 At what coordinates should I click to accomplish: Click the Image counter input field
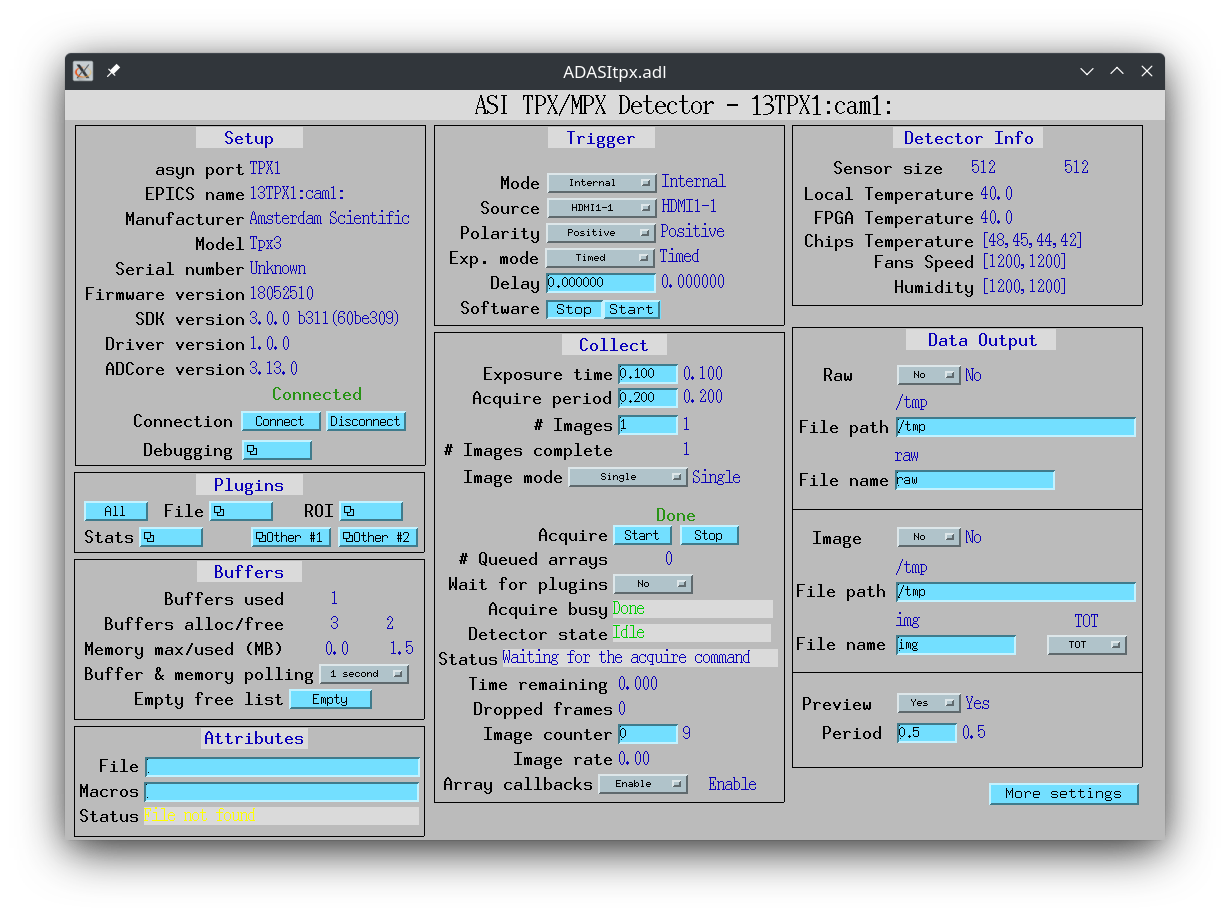click(x=648, y=734)
